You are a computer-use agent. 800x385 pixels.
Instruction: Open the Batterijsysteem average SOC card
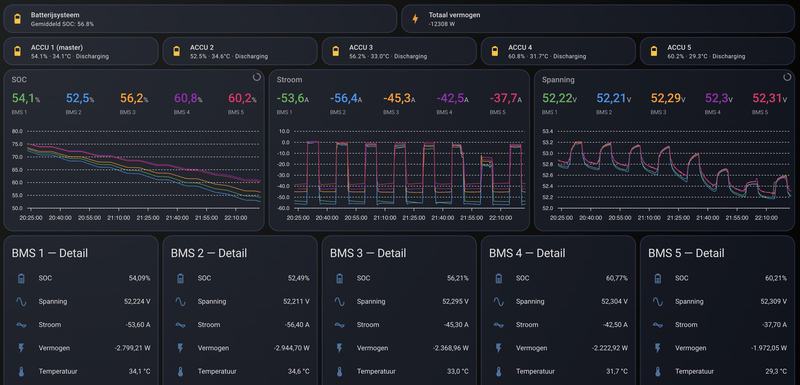coord(200,19)
